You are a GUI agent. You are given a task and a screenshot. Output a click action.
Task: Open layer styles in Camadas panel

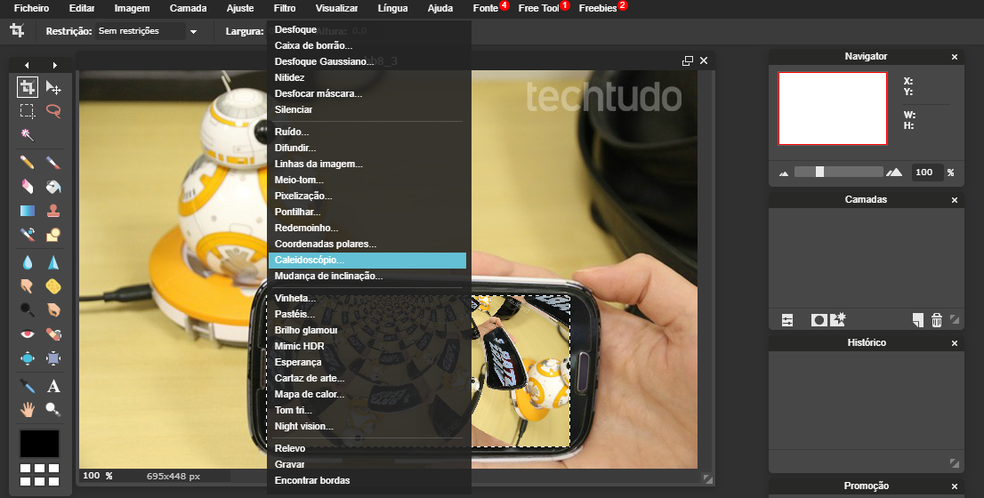(838, 320)
